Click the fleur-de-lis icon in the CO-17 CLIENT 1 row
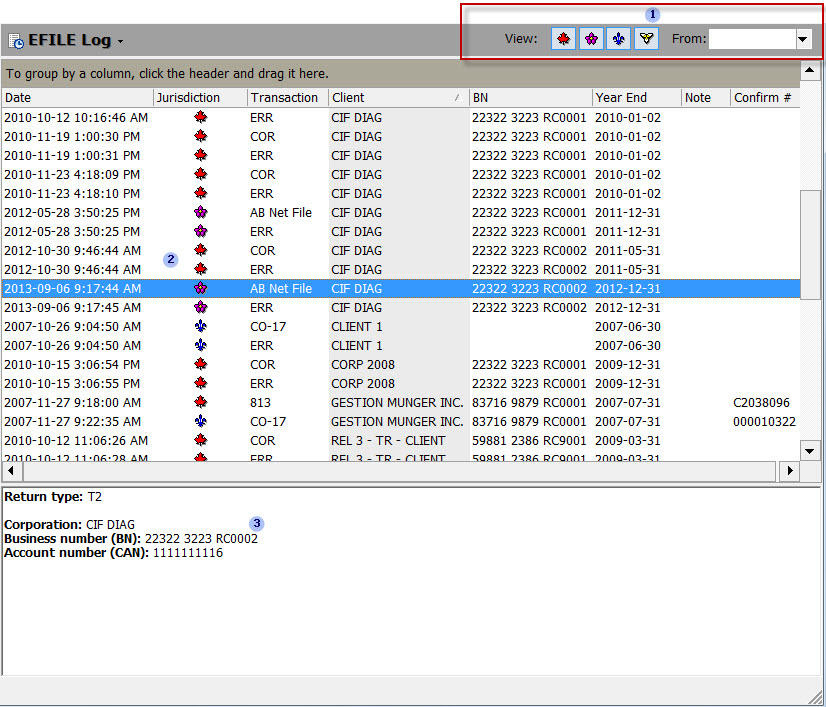The width and height of the screenshot is (826, 707). click(x=200, y=327)
